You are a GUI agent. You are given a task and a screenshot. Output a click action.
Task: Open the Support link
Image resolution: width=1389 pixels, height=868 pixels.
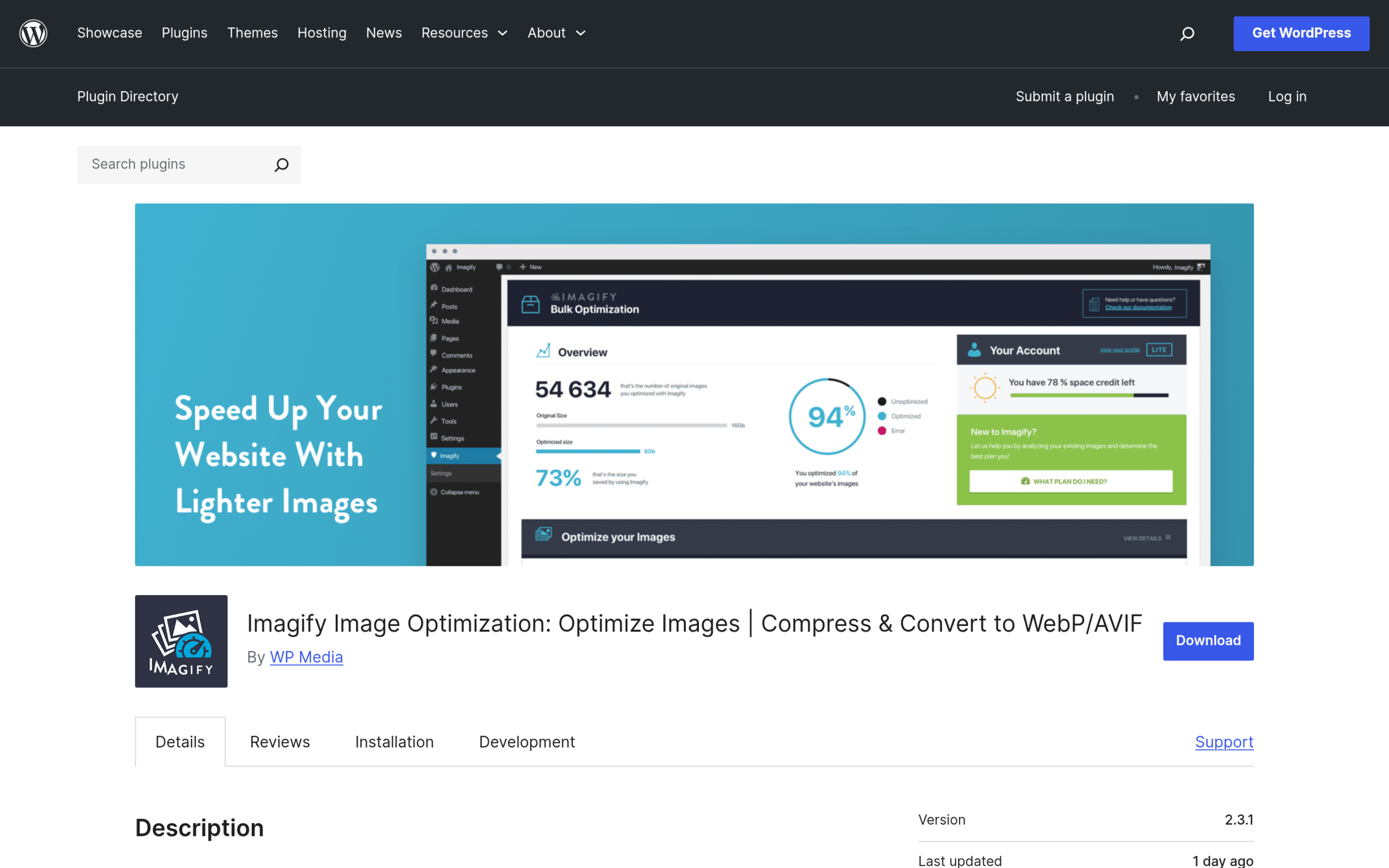[1224, 742]
